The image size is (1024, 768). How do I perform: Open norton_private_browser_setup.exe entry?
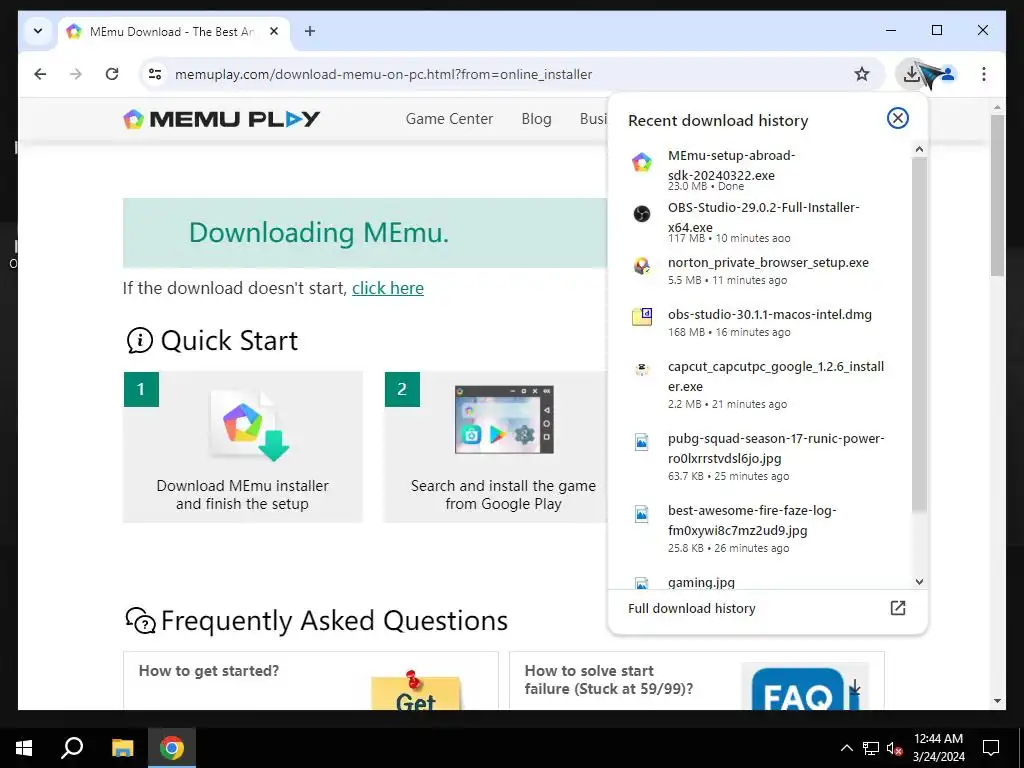pos(761,270)
